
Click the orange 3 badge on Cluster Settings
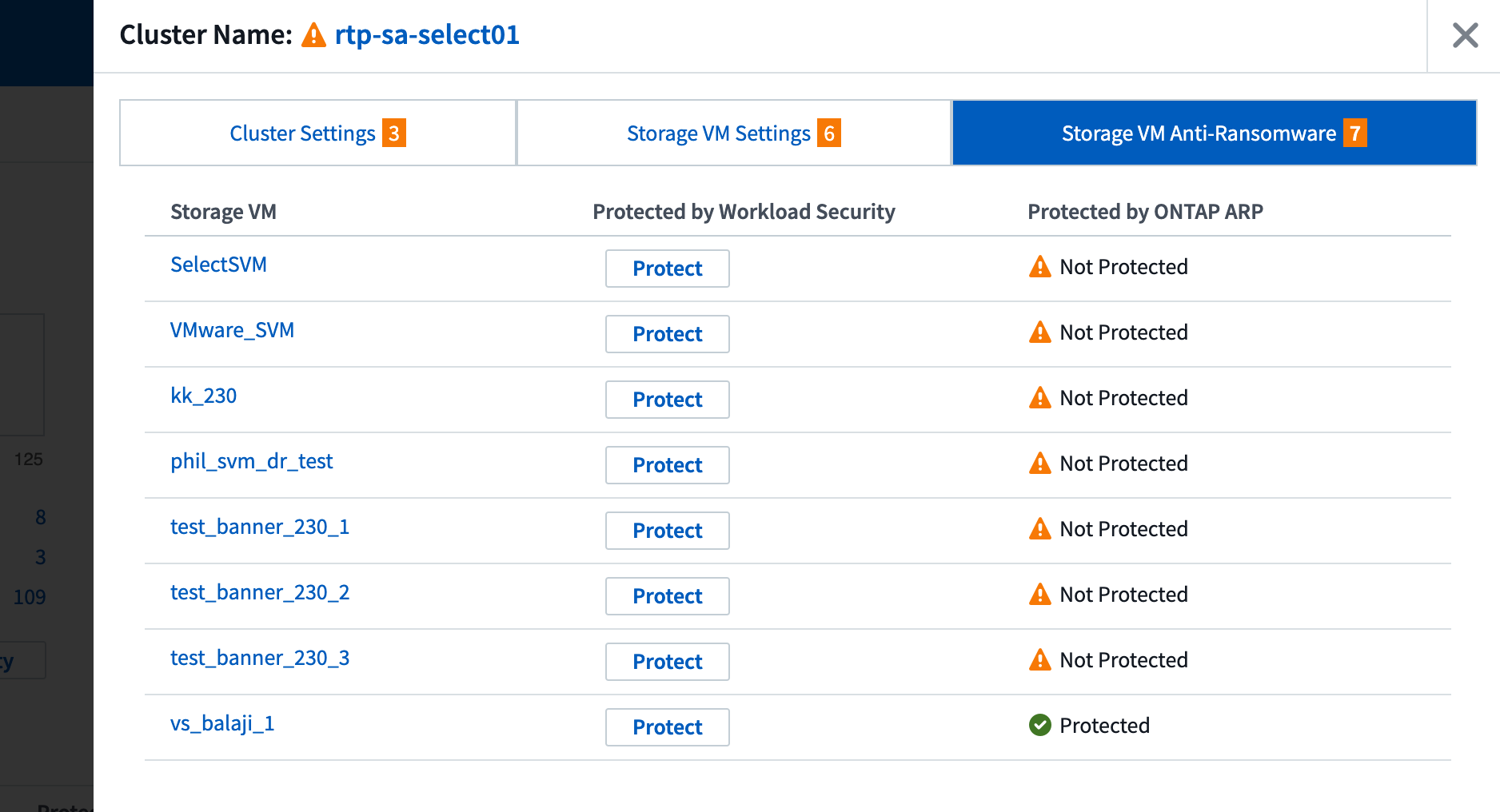tap(393, 133)
